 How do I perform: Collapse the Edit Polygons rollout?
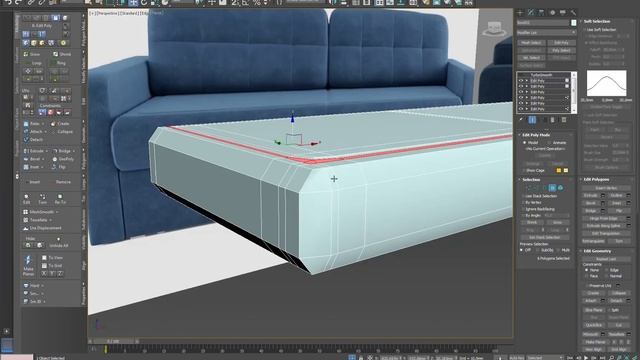pyautogui.click(x=595, y=179)
